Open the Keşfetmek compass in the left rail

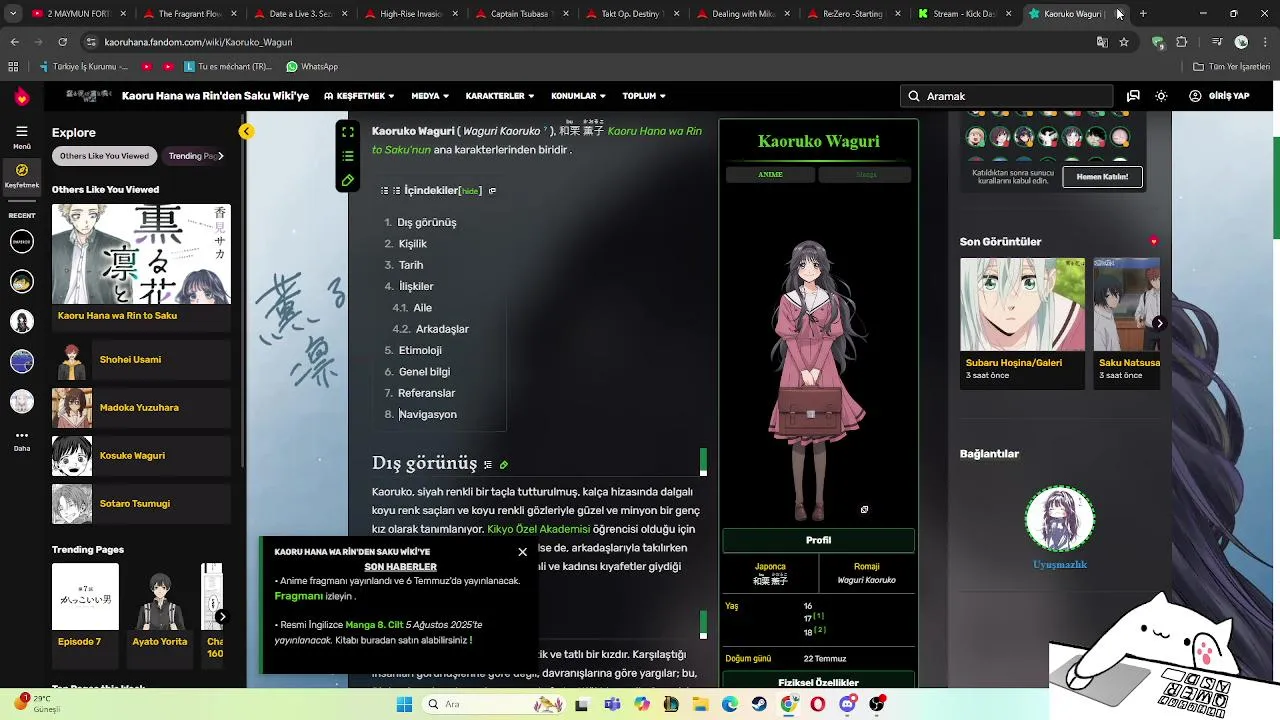coord(22,176)
